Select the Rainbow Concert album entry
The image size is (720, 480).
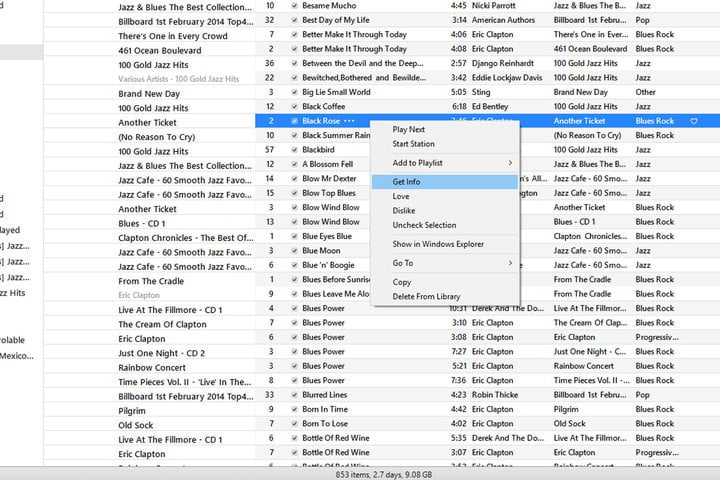(152, 367)
